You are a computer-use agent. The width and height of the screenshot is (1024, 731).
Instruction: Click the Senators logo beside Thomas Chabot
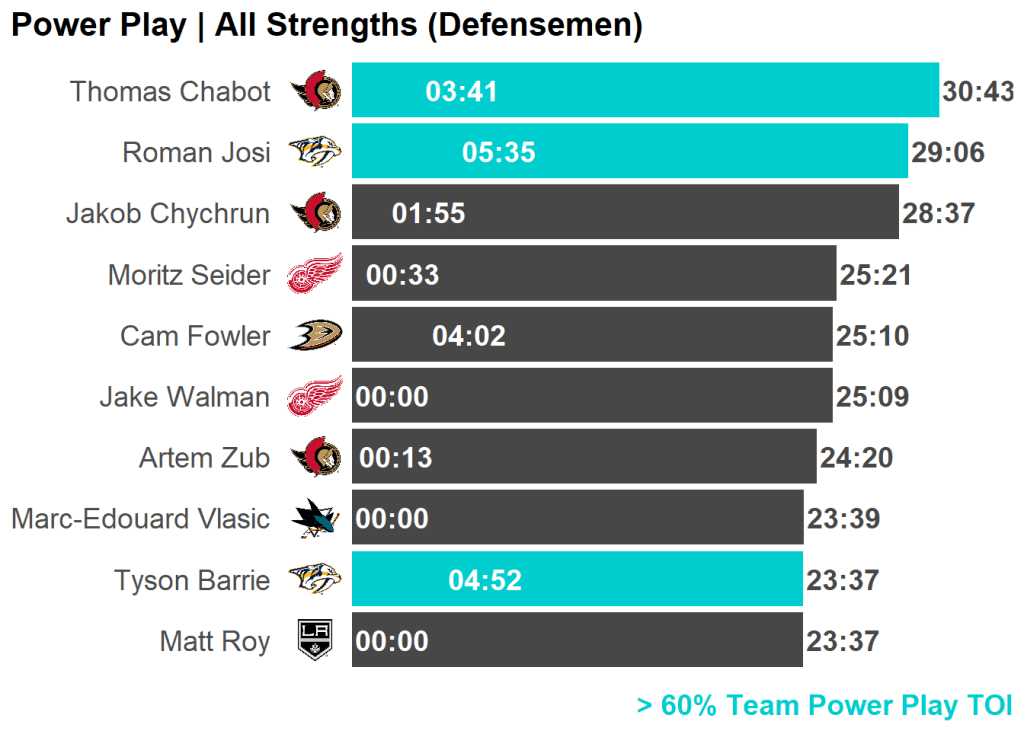pos(316,92)
